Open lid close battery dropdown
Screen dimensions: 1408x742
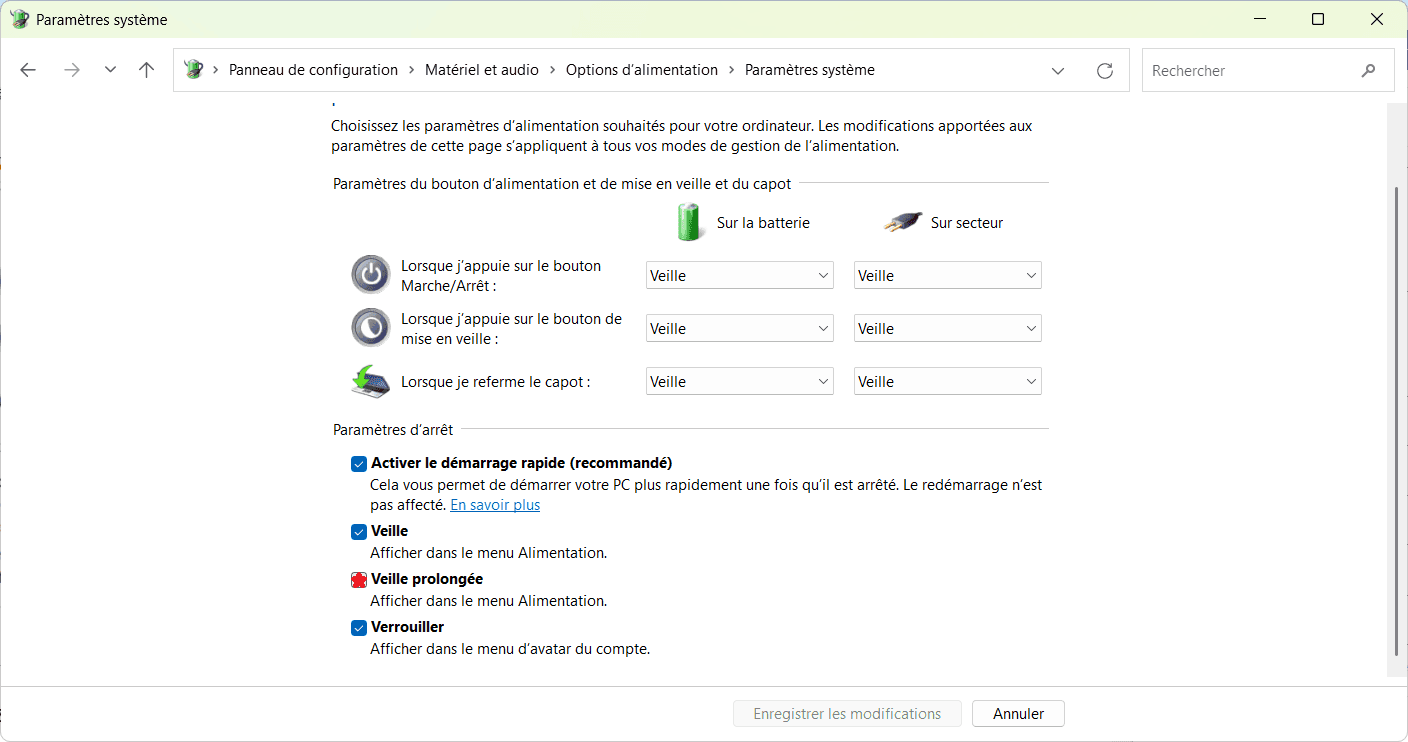[740, 381]
